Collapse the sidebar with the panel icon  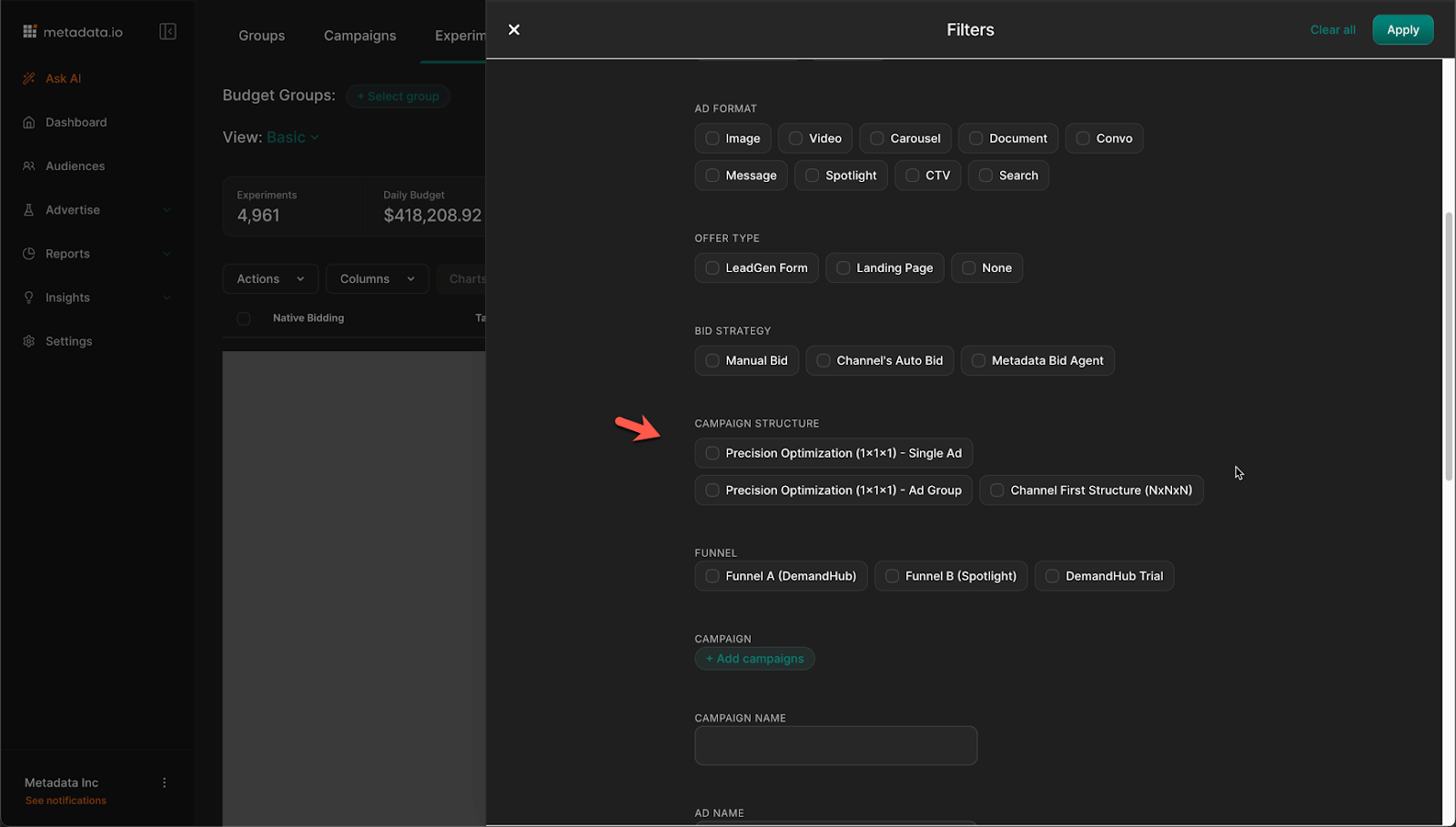pos(168,31)
